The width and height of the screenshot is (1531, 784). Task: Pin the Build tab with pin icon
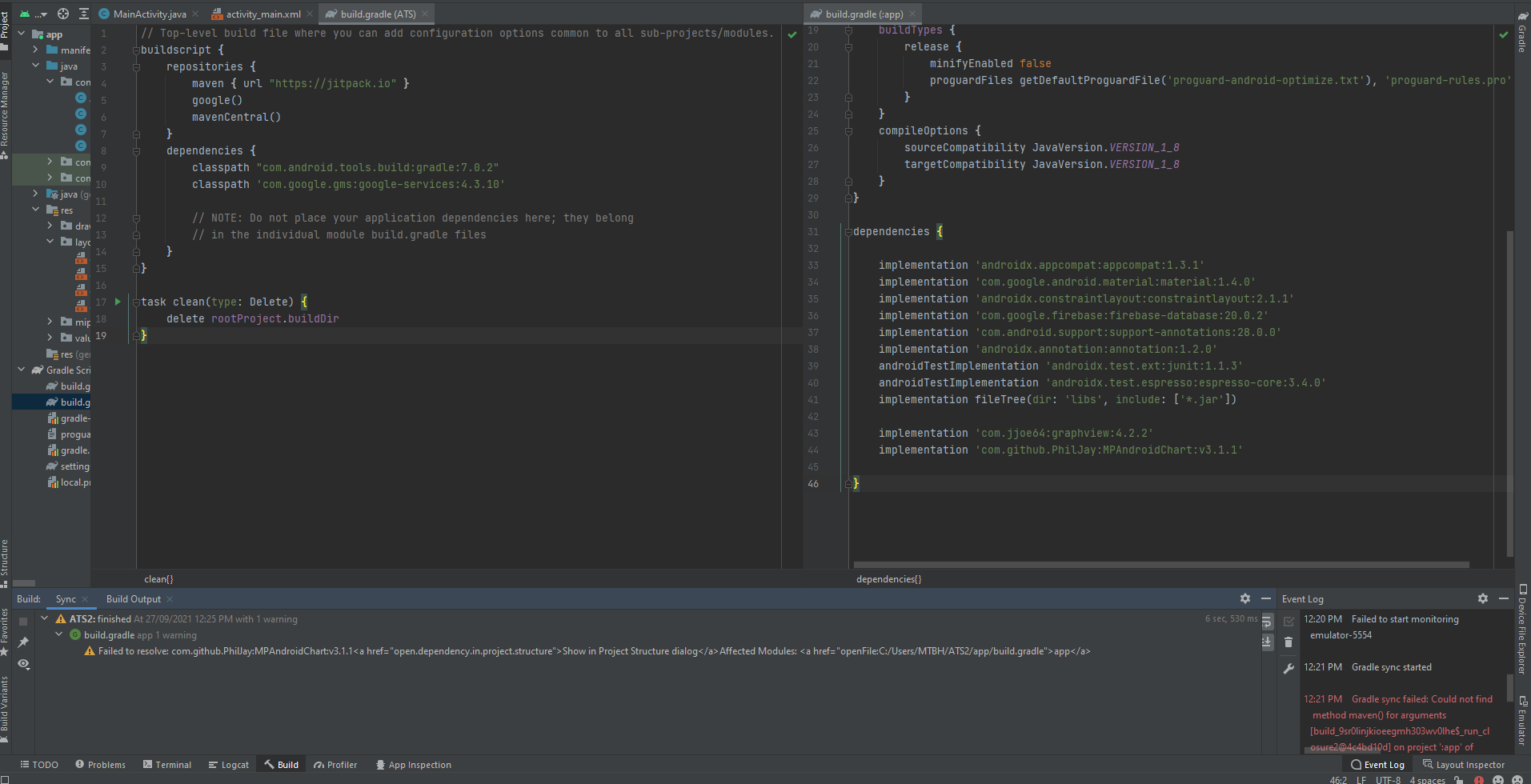[x=23, y=642]
